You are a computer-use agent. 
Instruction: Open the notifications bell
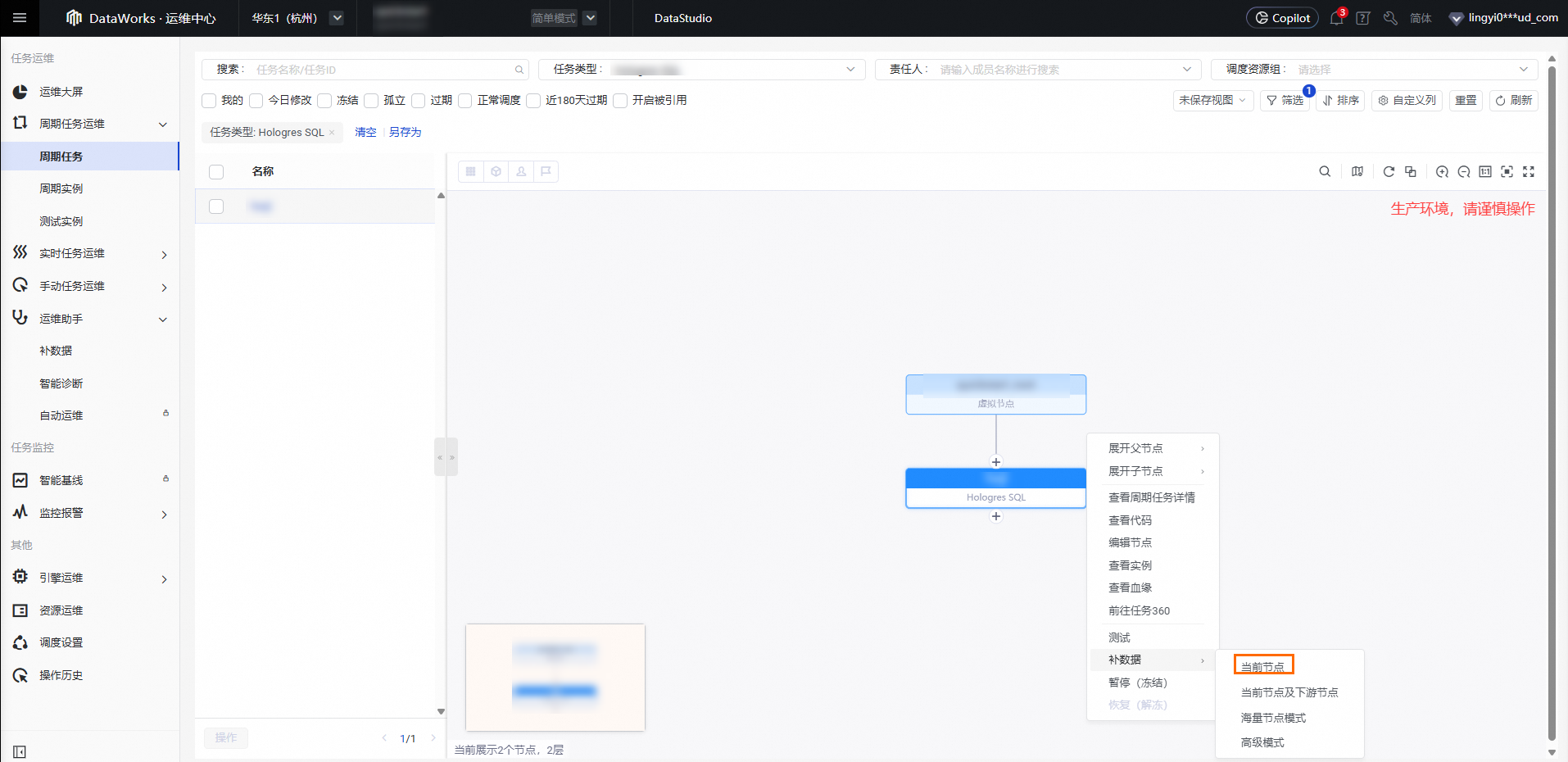[x=1336, y=18]
